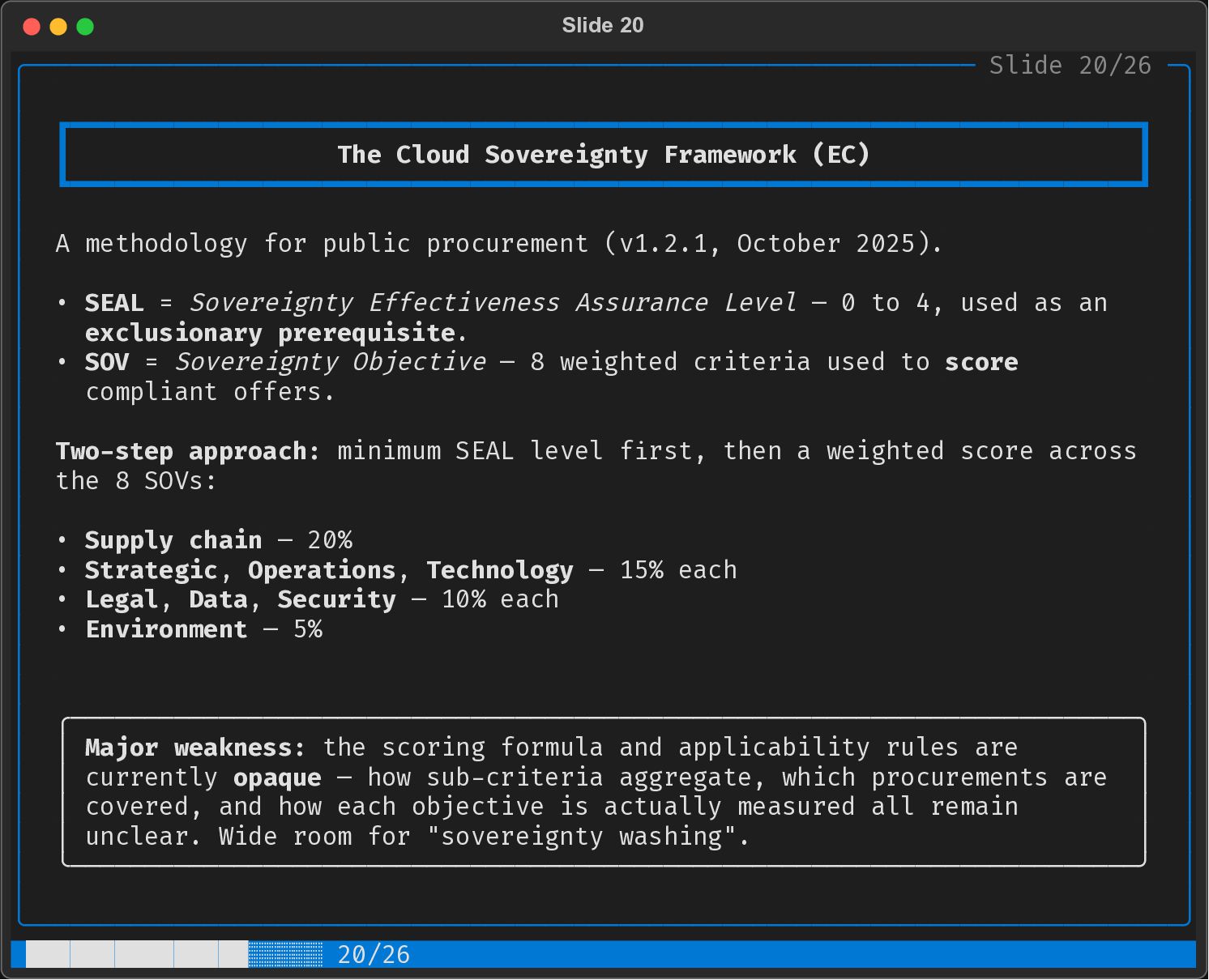Click the "exclusionary prerequisite" bold text
Image resolution: width=1209 pixels, height=980 pixels.
[270, 333]
